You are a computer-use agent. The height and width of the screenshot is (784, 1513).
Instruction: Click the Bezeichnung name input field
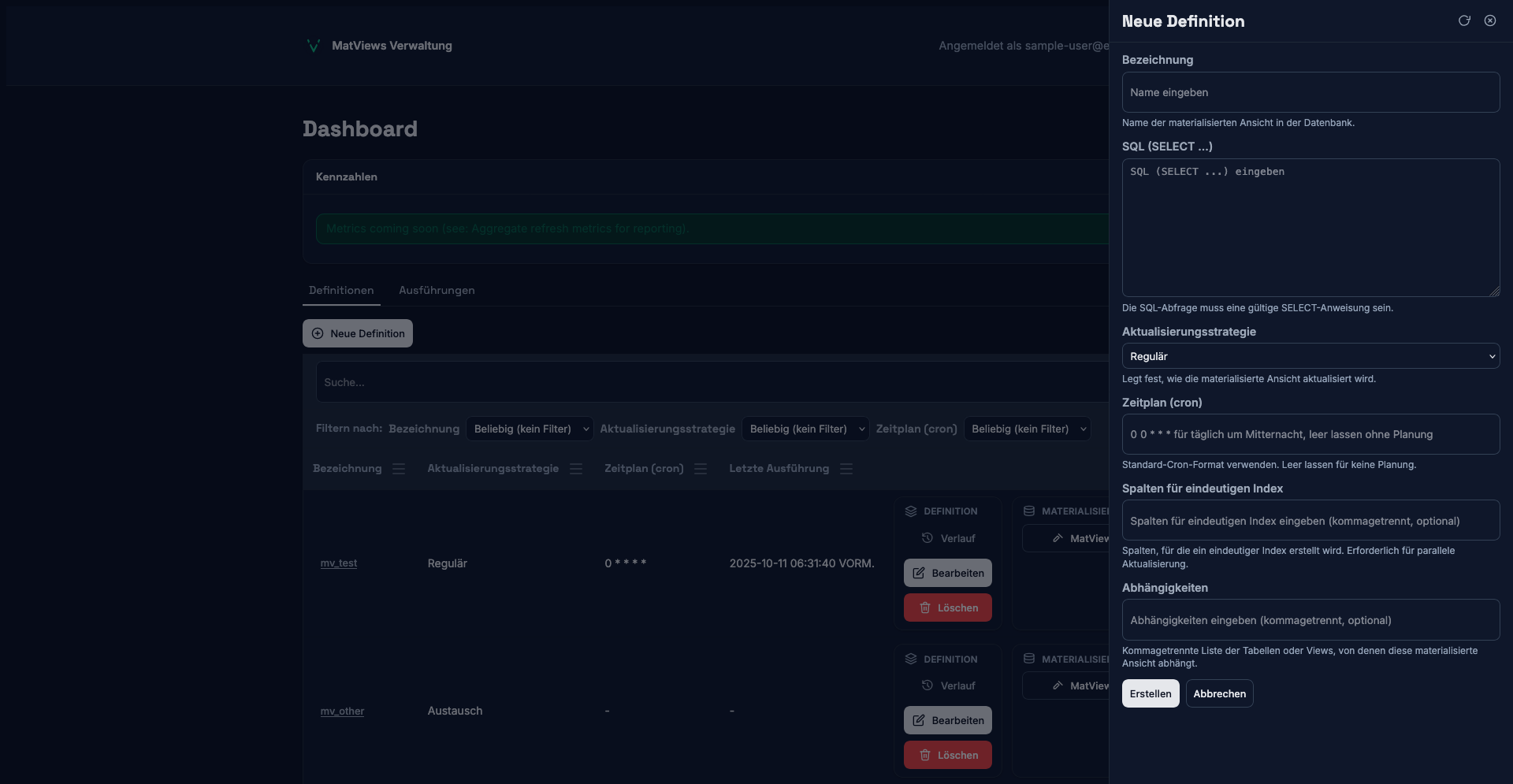pos(1310,92)
